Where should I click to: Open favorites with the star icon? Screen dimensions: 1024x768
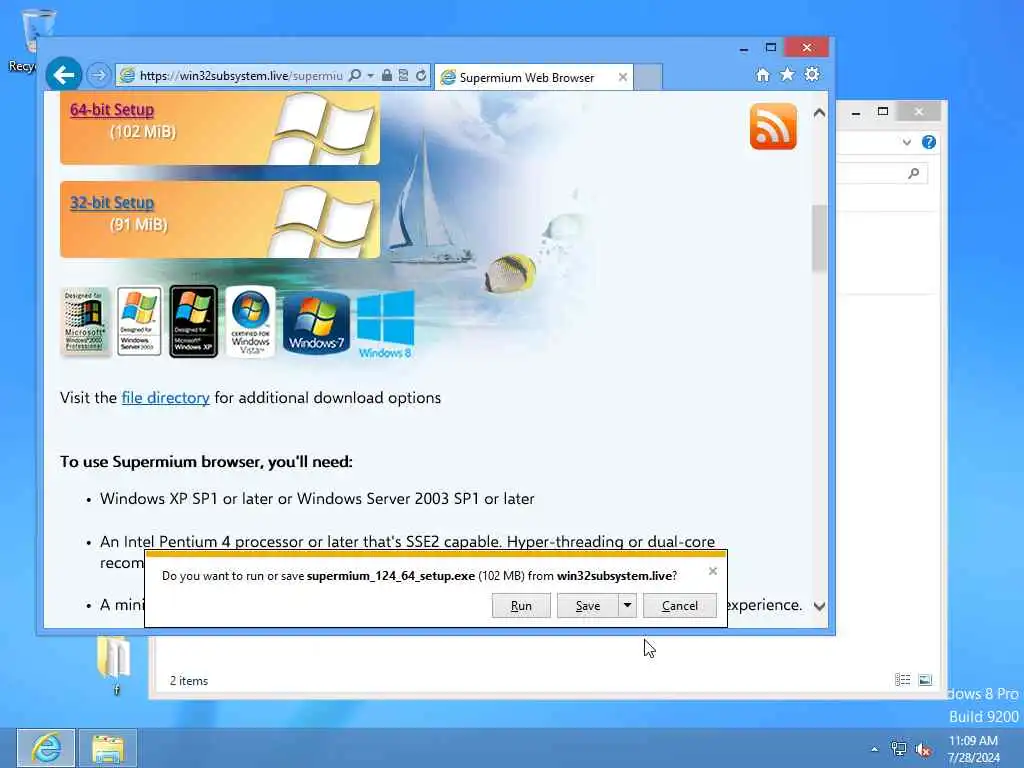pos(787,74)
